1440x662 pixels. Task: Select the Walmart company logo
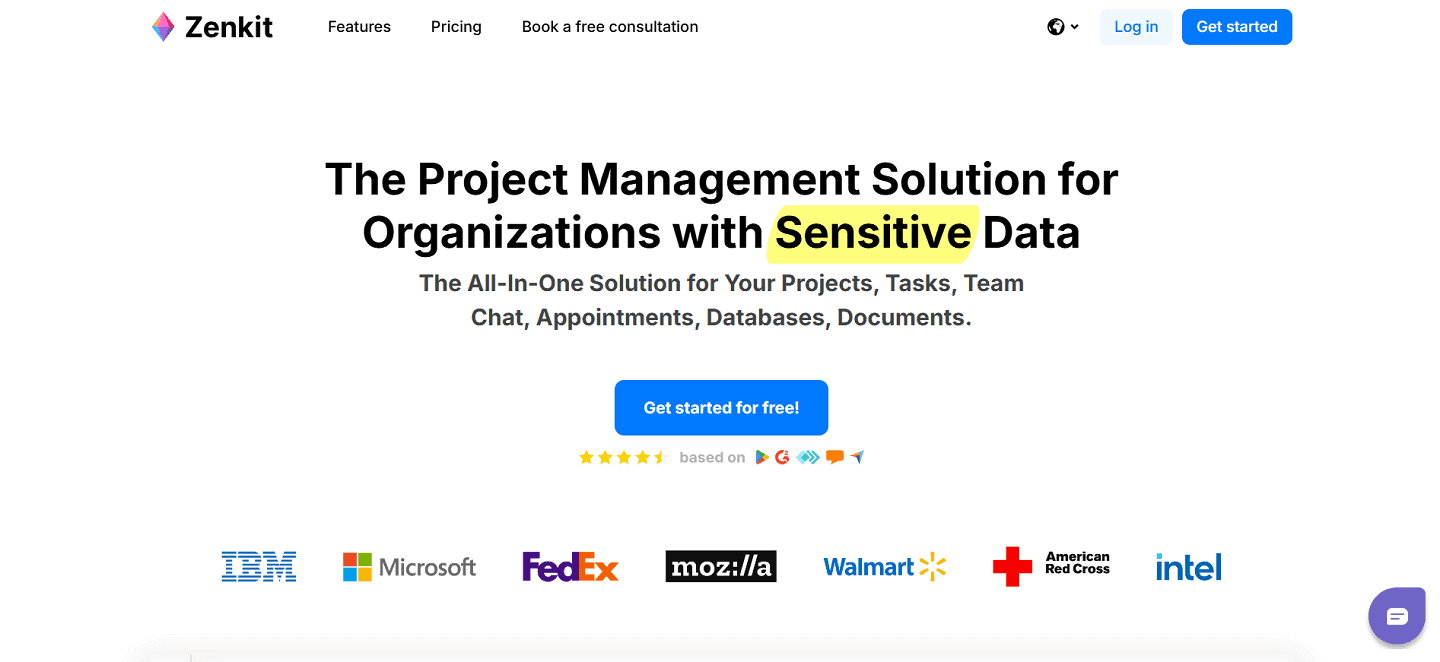[884, 566]
